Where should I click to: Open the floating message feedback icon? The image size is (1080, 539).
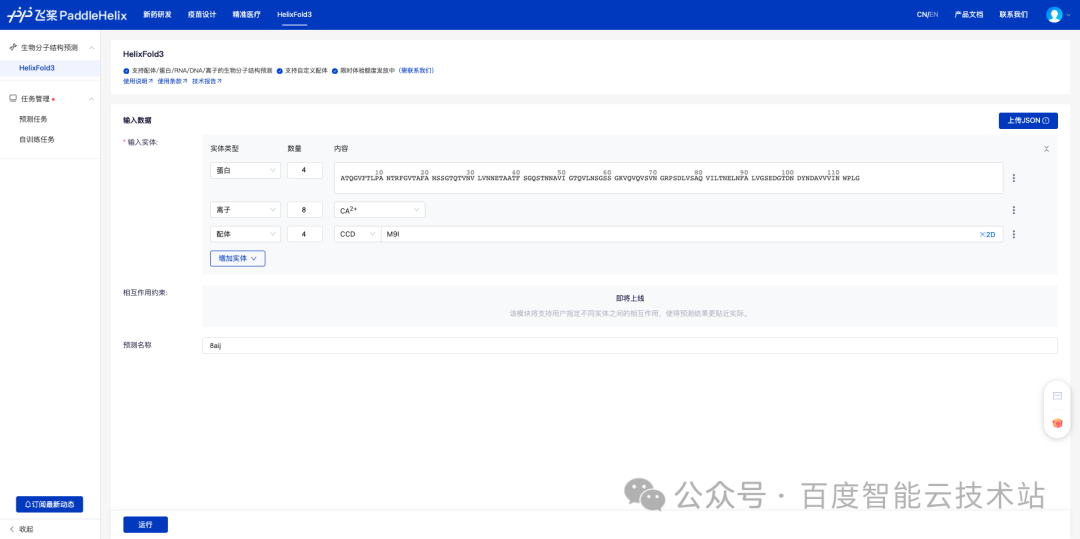point(1057,396)
